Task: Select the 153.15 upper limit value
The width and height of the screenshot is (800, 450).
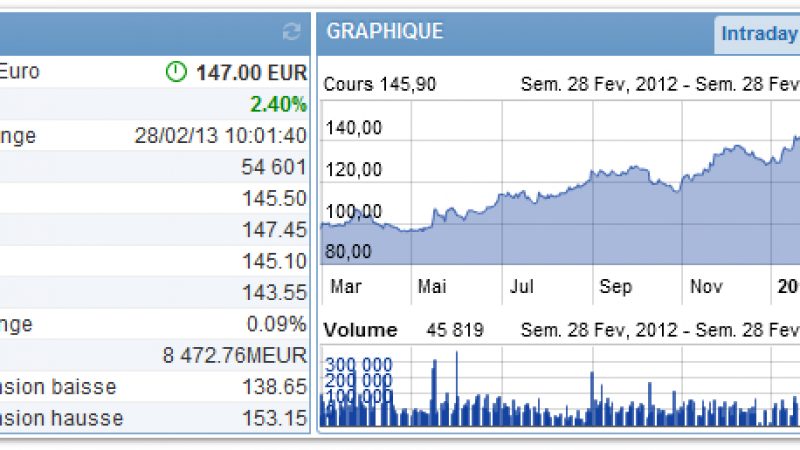Action: click(x=274, y=418)
